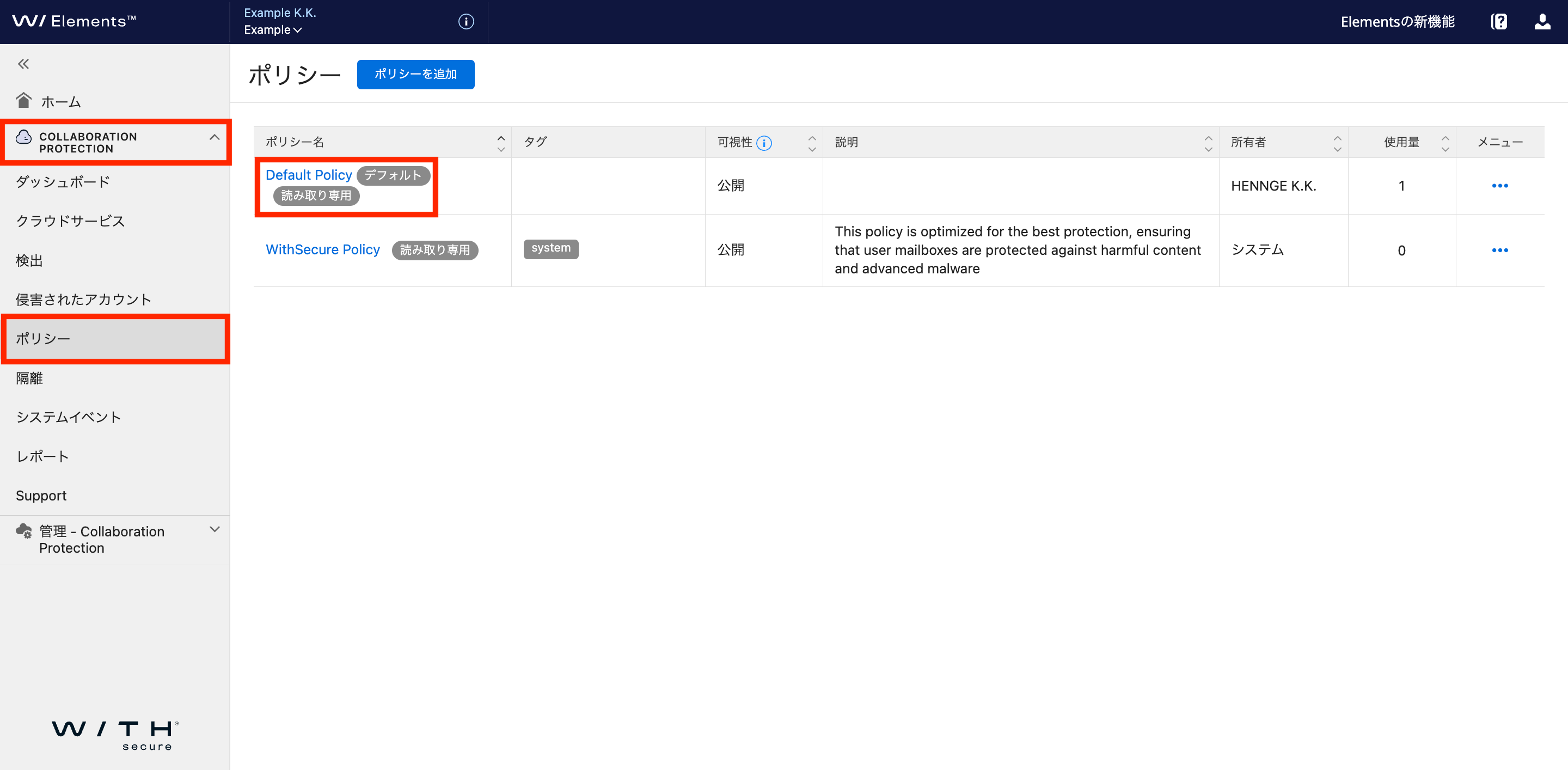Select ポリシー in sidebar
The height and width of the screenshot is (770, 1568).
(x=115, y=339)
